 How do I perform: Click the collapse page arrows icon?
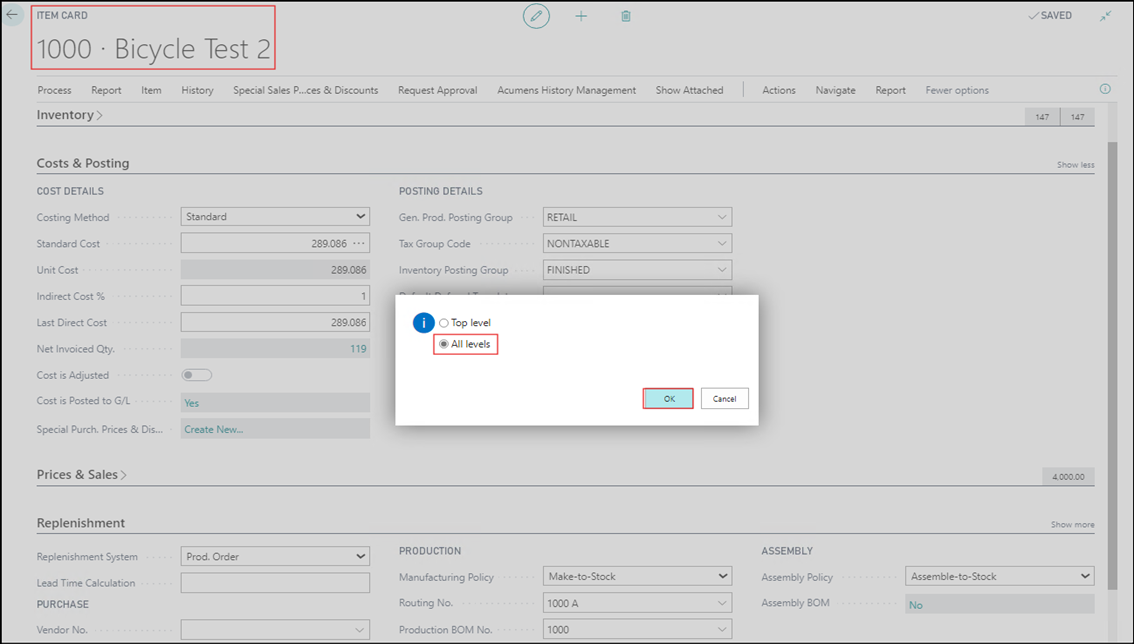pyautogui.click(x=1105, y=16)
